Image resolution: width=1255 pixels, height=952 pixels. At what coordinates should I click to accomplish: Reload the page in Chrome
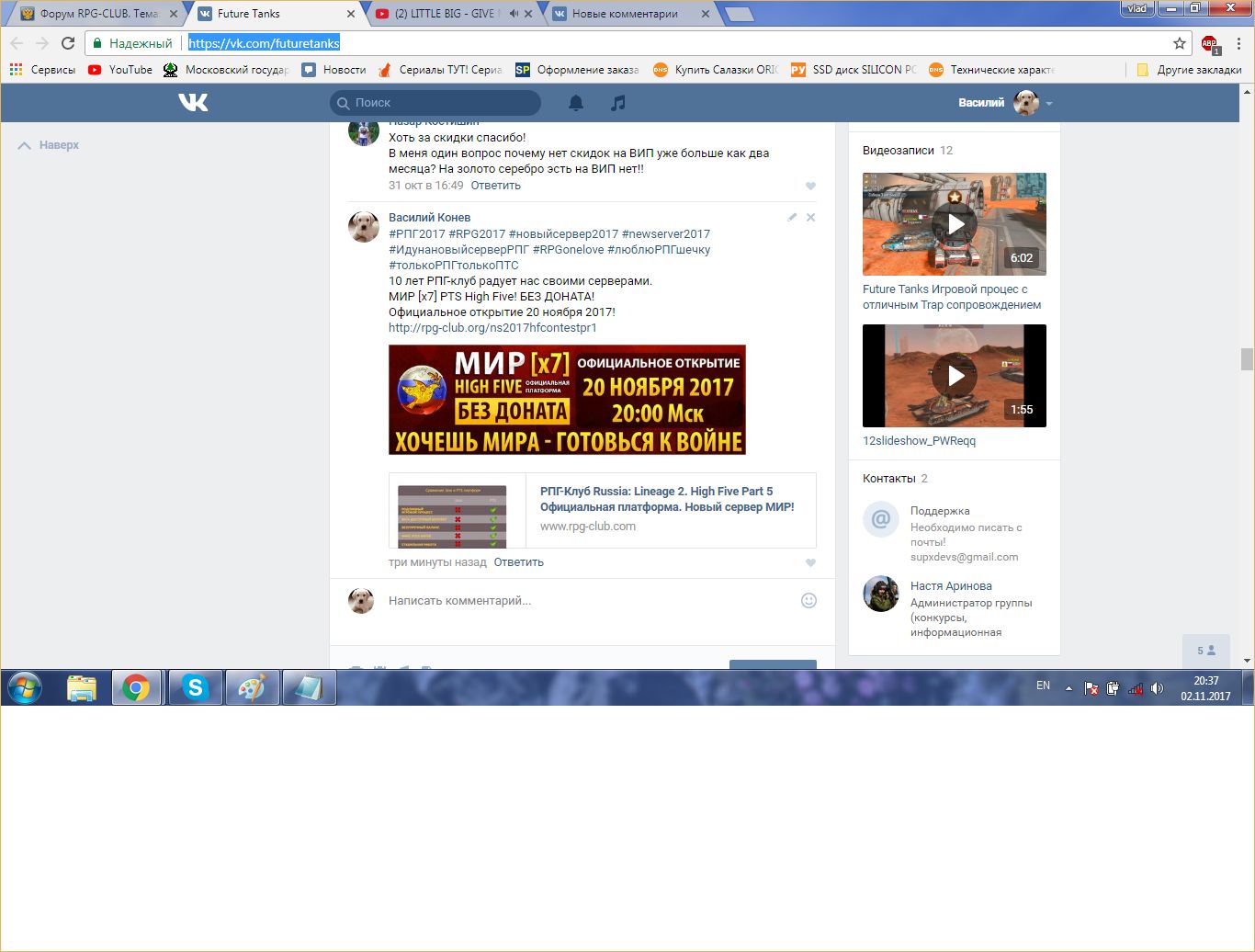coord(68,43)
